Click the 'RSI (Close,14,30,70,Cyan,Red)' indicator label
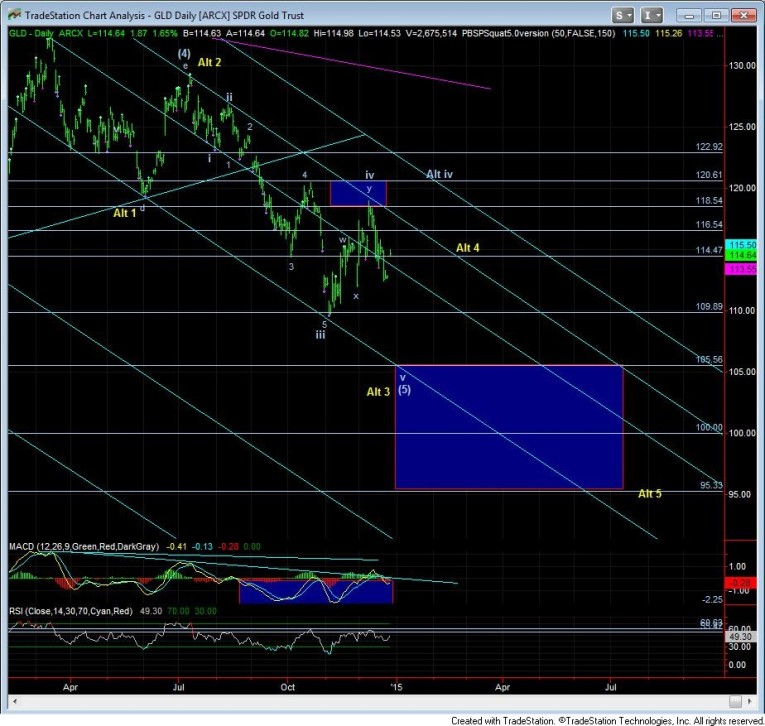 pos(71,611)
